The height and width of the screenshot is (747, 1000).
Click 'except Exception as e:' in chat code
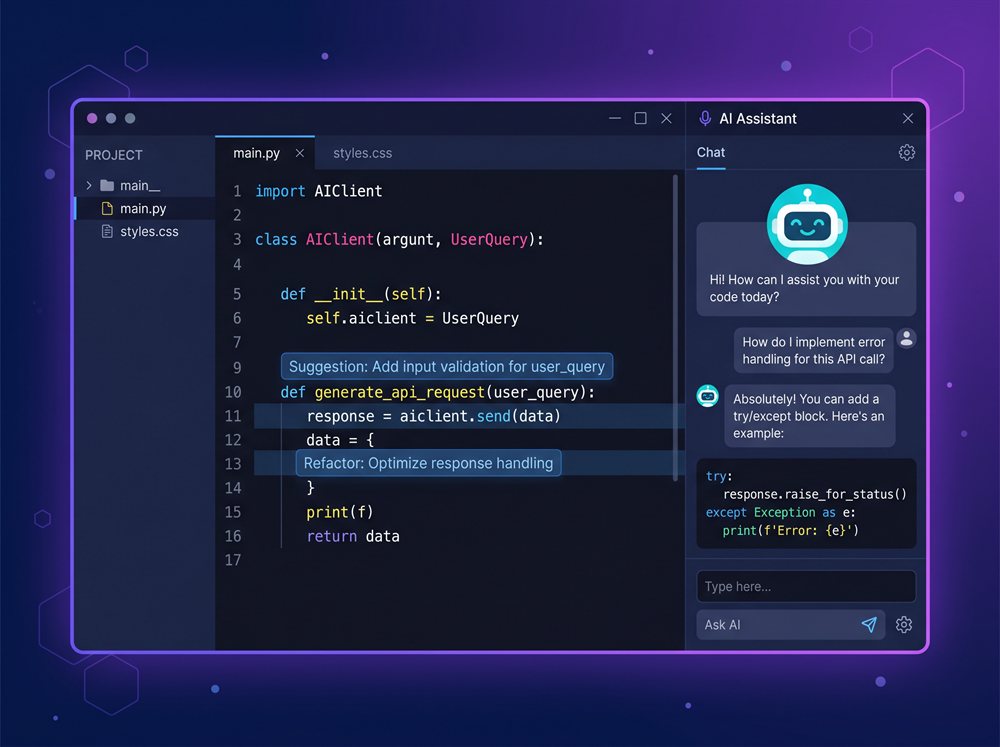781,512
